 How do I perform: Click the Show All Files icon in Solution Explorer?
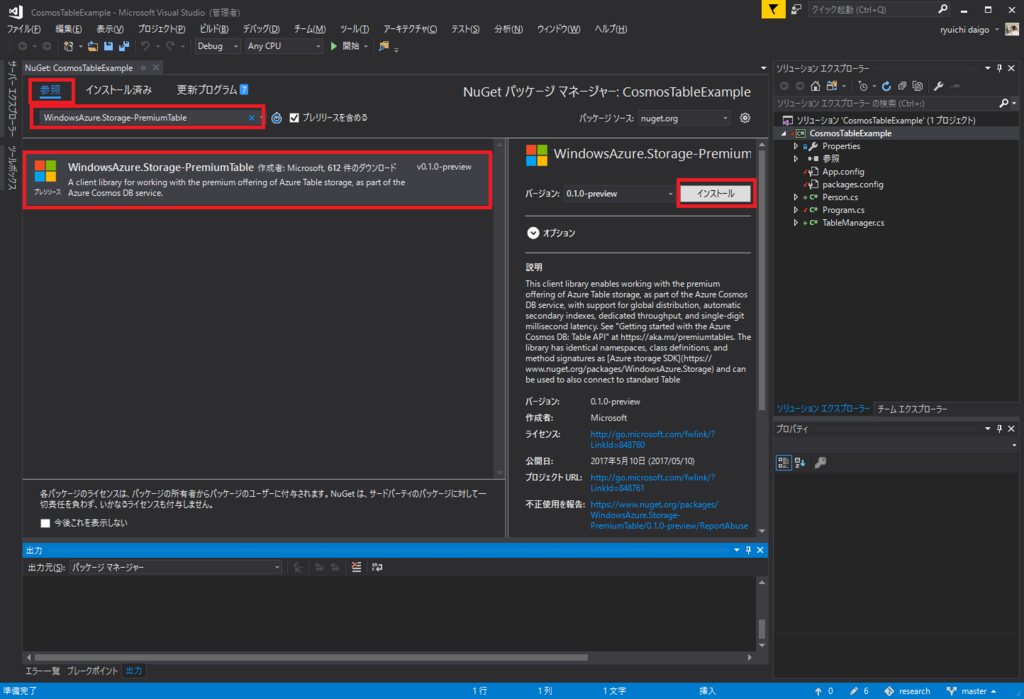(x=918, y=86)
